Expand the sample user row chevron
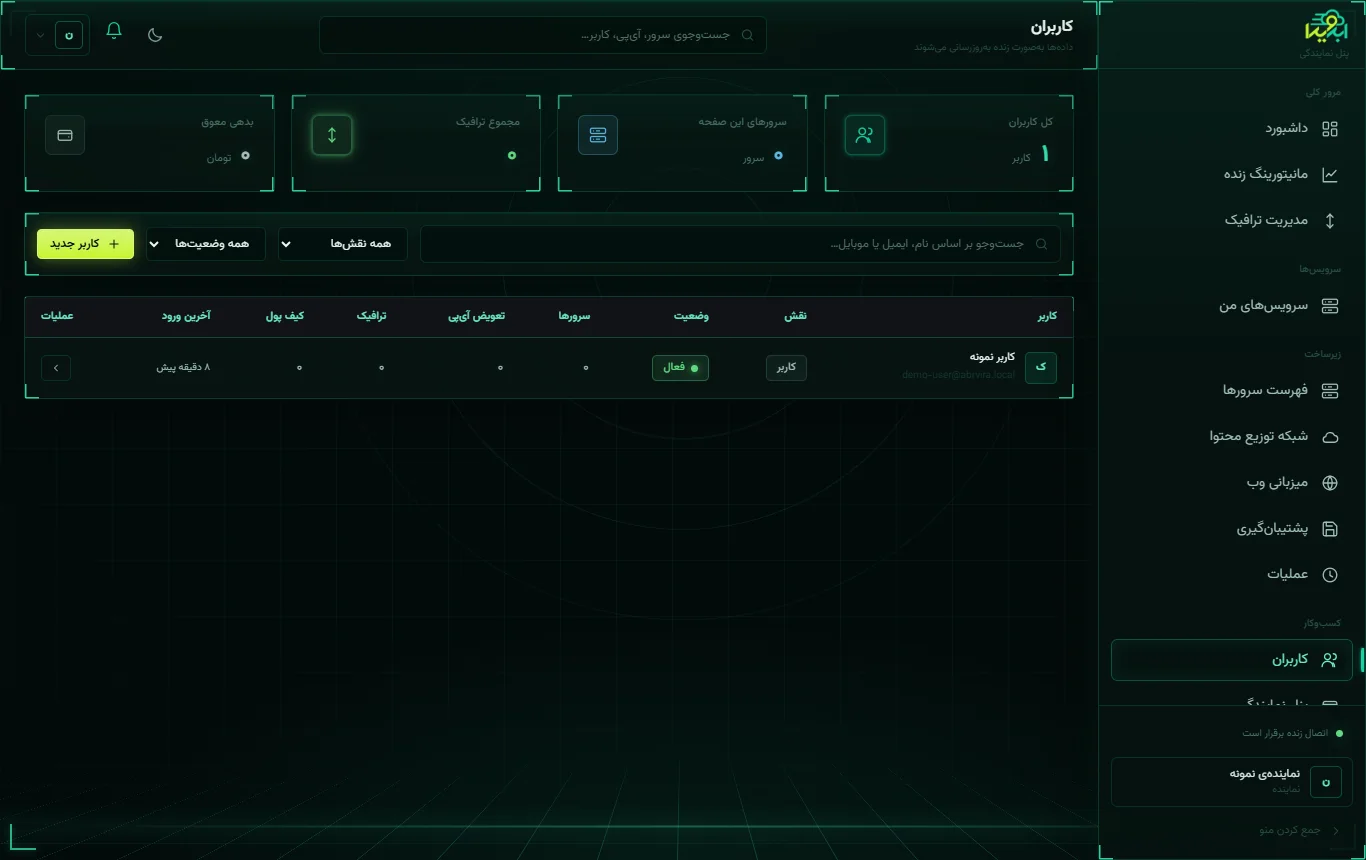This screenshot has width=1366, height=860. pos(56,368)
